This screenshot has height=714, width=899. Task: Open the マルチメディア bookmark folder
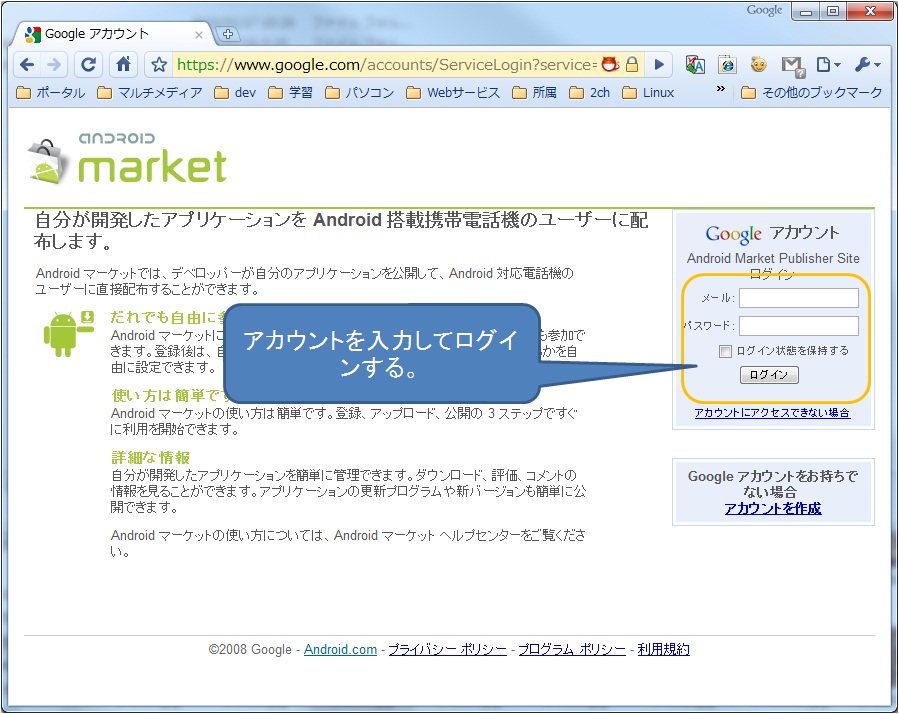(150, 93)
